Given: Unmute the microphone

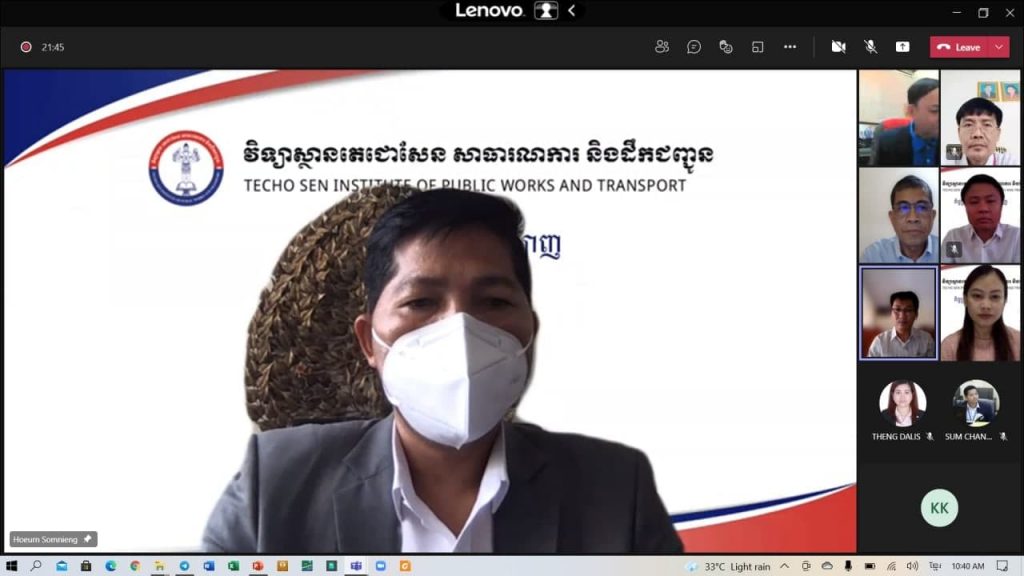Looking at the screenshot, I should (870, 47).
